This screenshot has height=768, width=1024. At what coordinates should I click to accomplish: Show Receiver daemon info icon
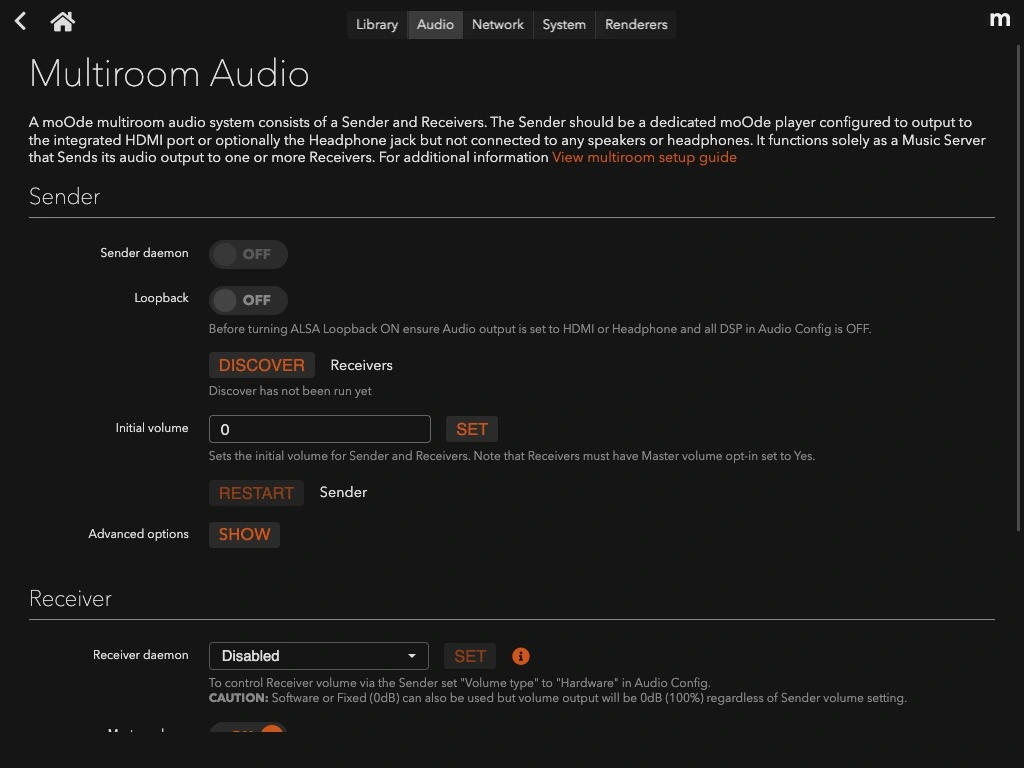coord(520,656)
